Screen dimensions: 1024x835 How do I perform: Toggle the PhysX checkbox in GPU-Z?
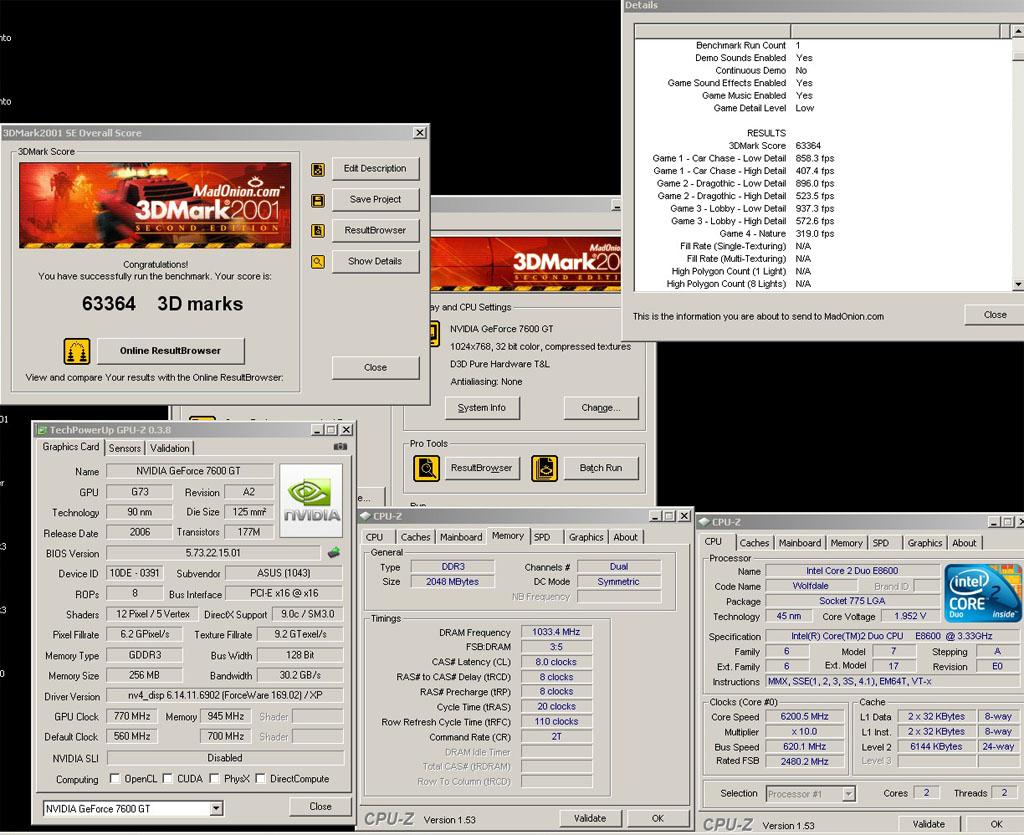click(x=214, y=778)
